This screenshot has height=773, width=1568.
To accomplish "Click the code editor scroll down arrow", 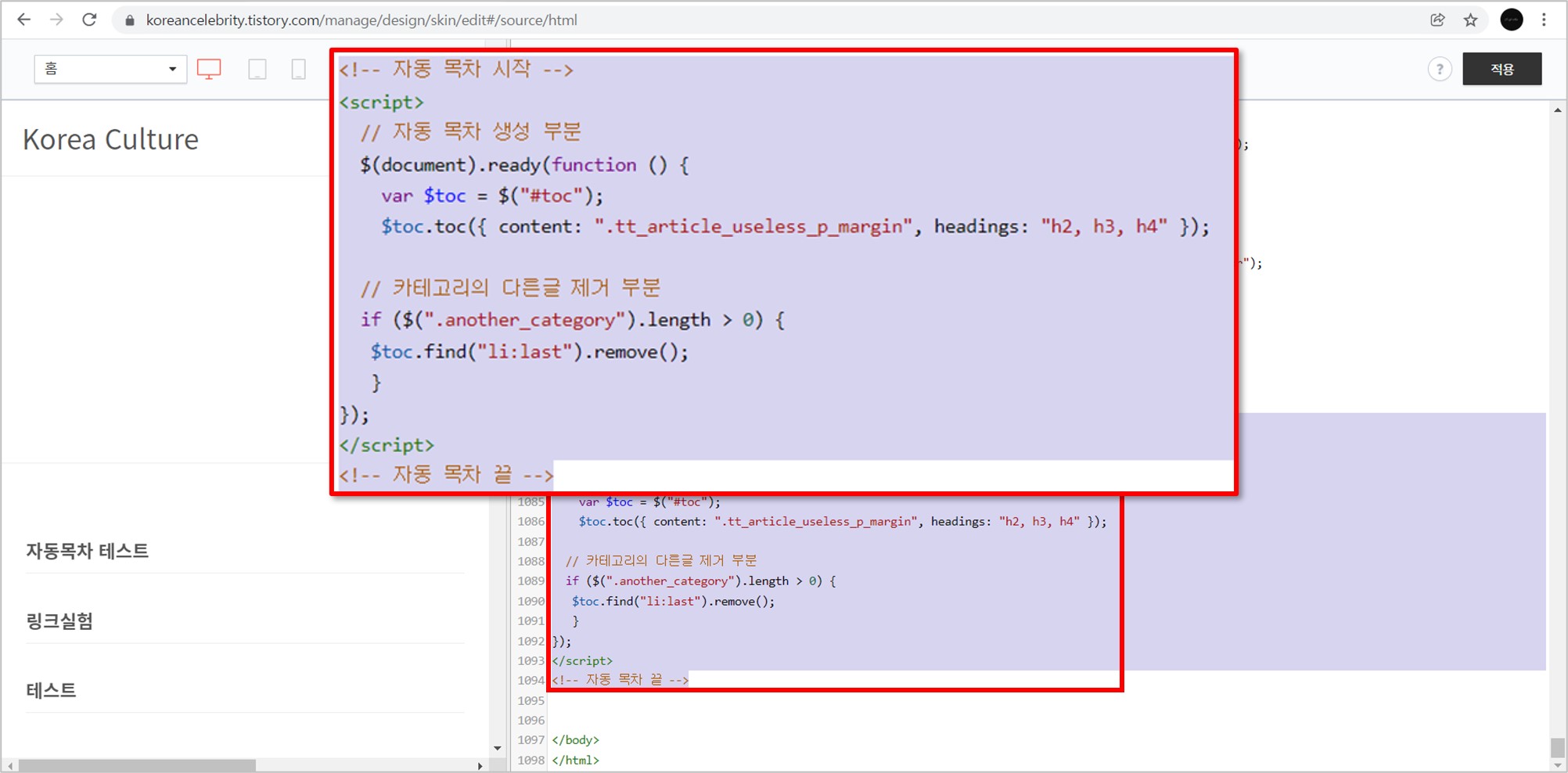I will tap(1557, 764).
